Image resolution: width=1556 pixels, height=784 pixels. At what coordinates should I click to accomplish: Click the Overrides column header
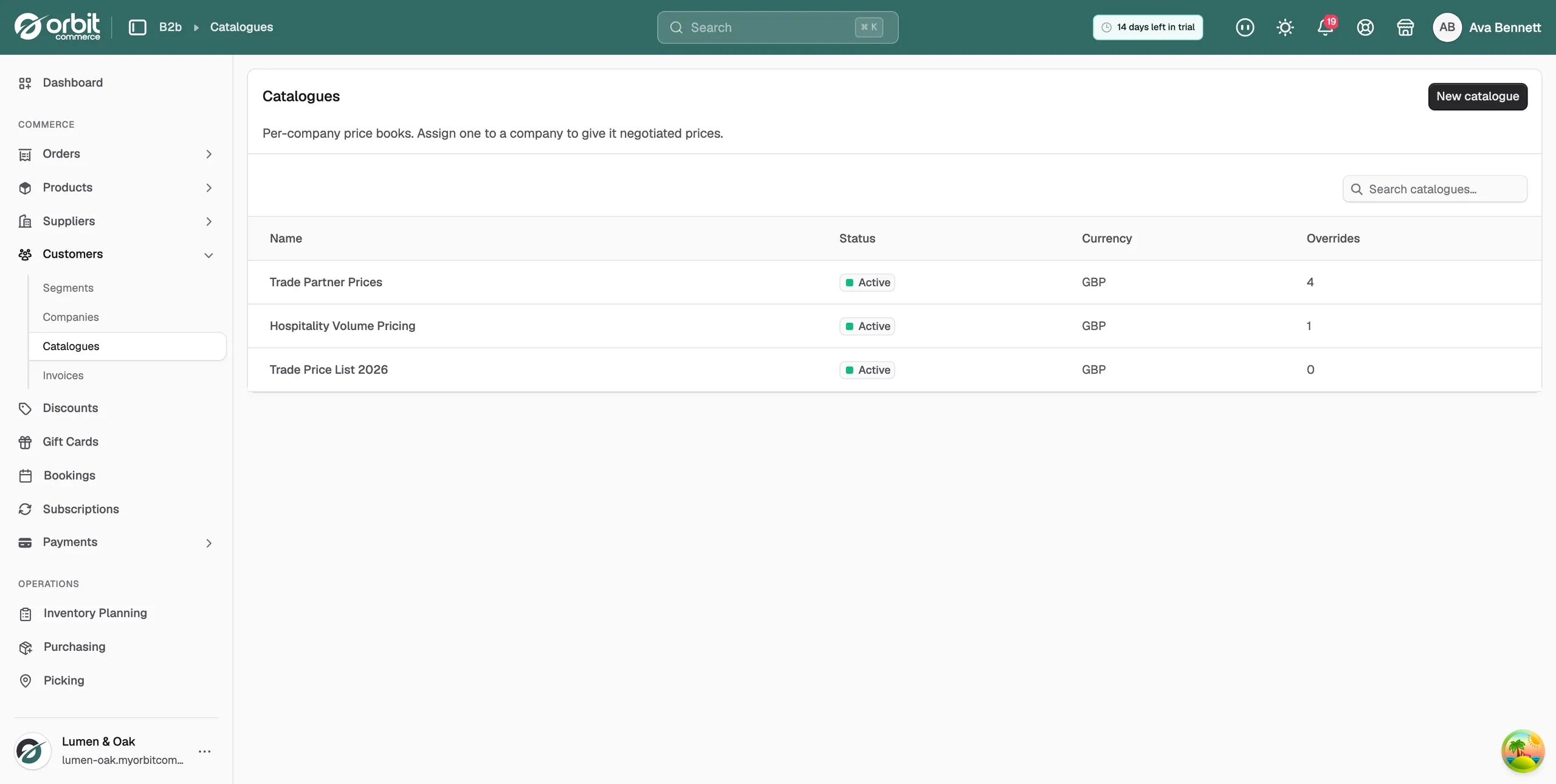point(1333,238)
